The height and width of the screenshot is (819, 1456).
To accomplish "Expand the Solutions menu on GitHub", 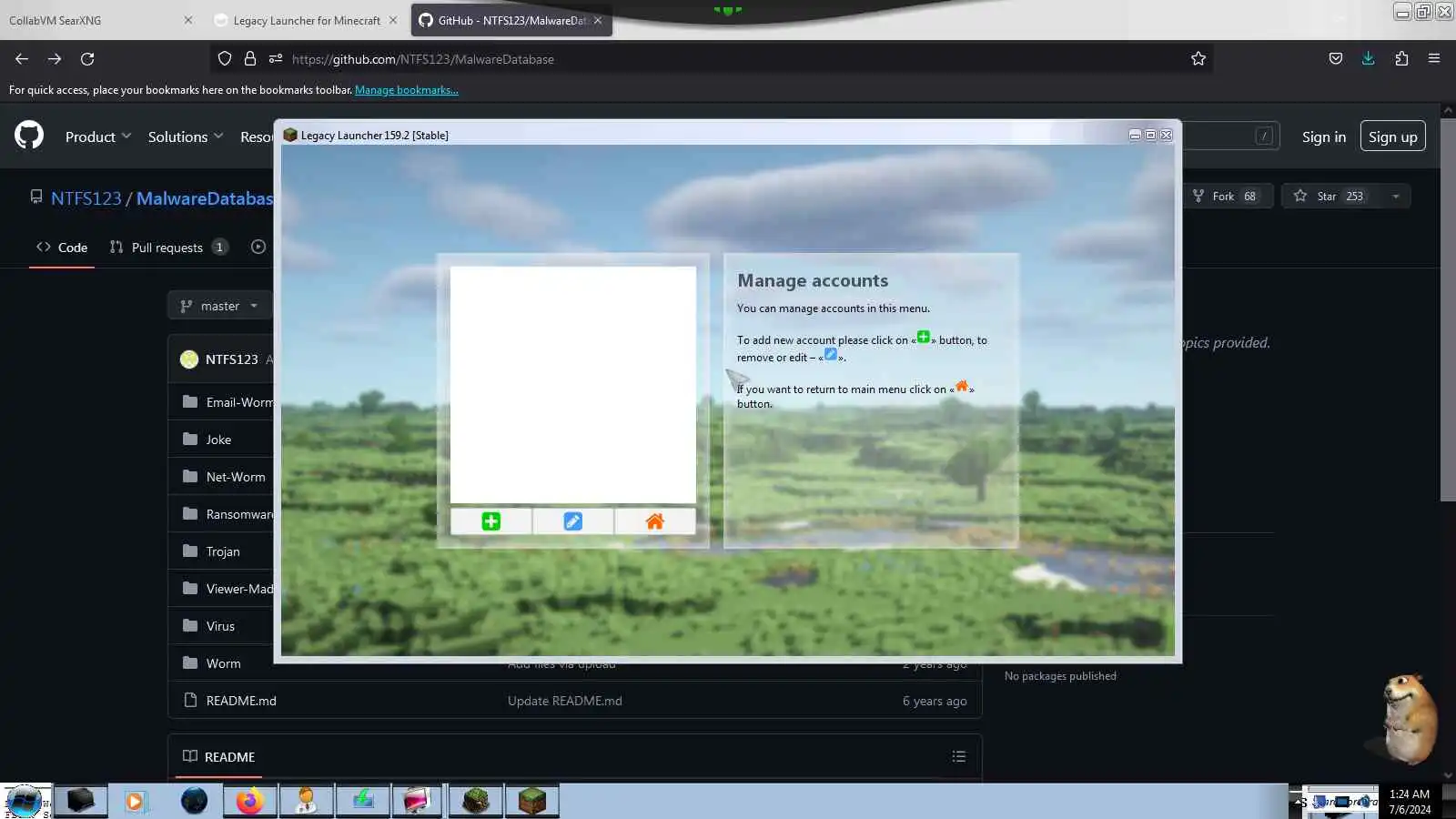I will (x=186, y=136).
